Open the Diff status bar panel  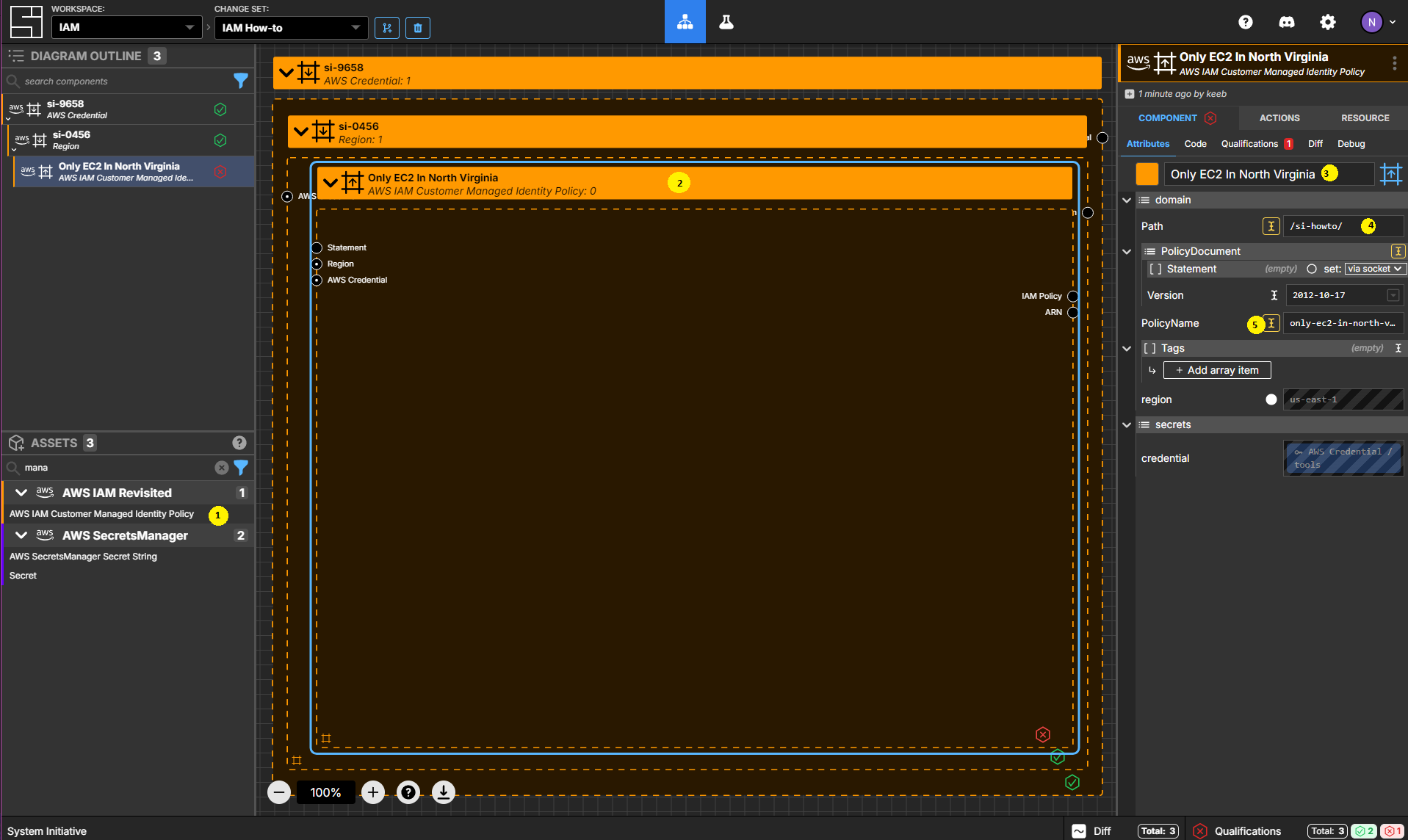[x=1124, y=830]
